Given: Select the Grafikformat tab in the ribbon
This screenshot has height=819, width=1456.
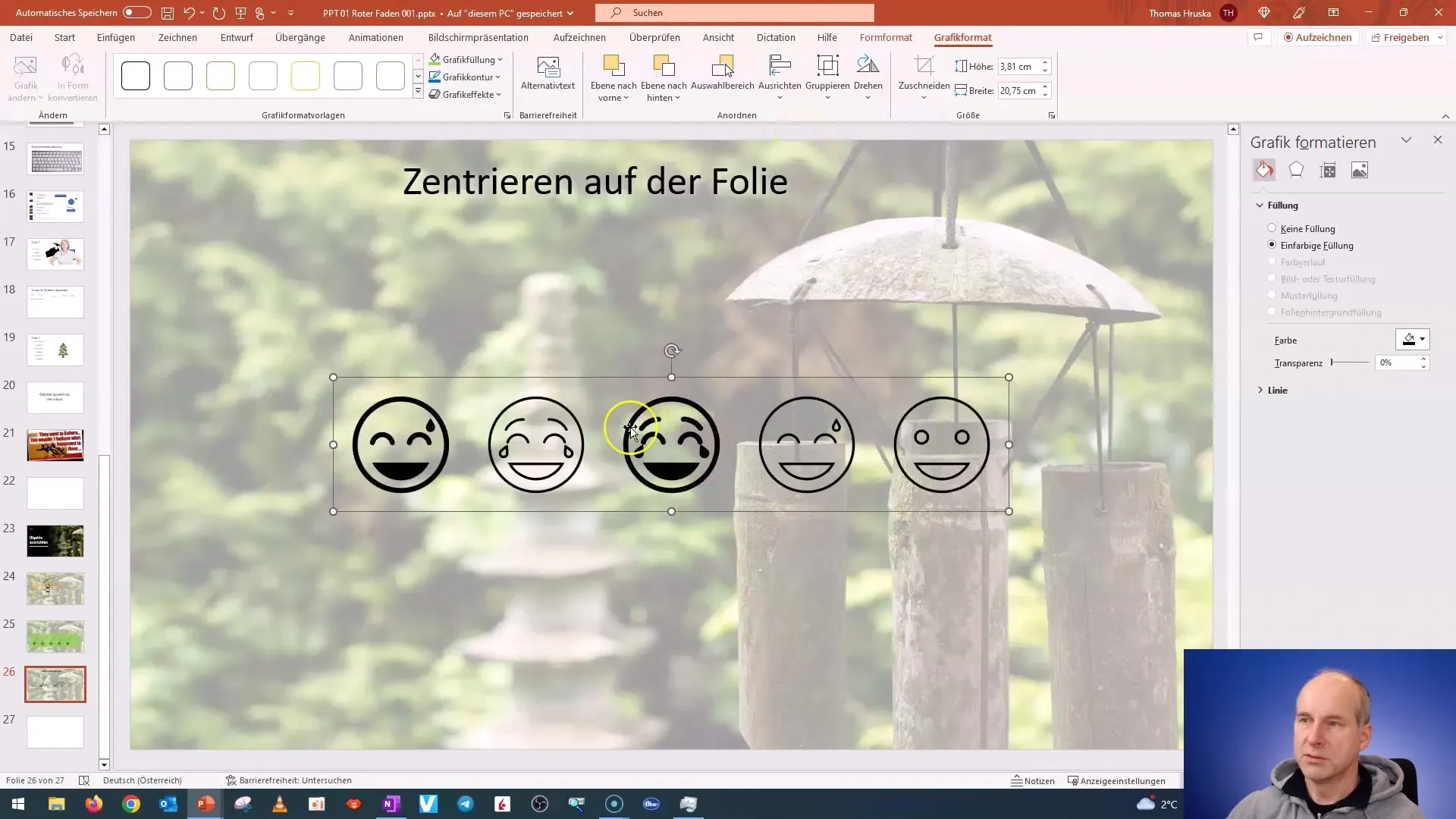Looking at the screenshot, I should pyautogui.click(x=963, y=37).
